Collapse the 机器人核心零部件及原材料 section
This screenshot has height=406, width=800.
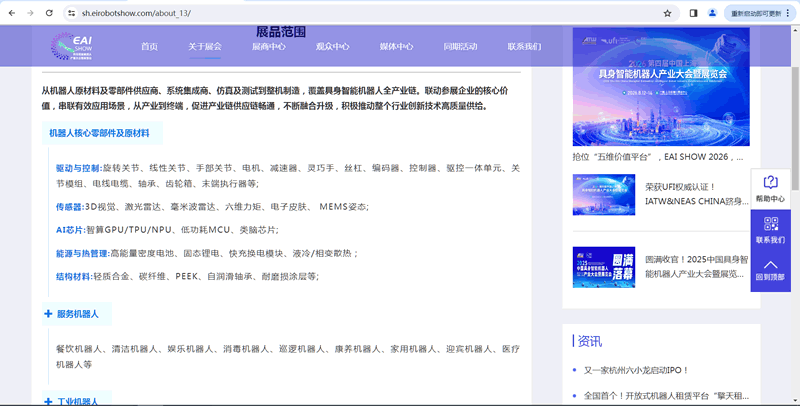[x=99, y=133]
